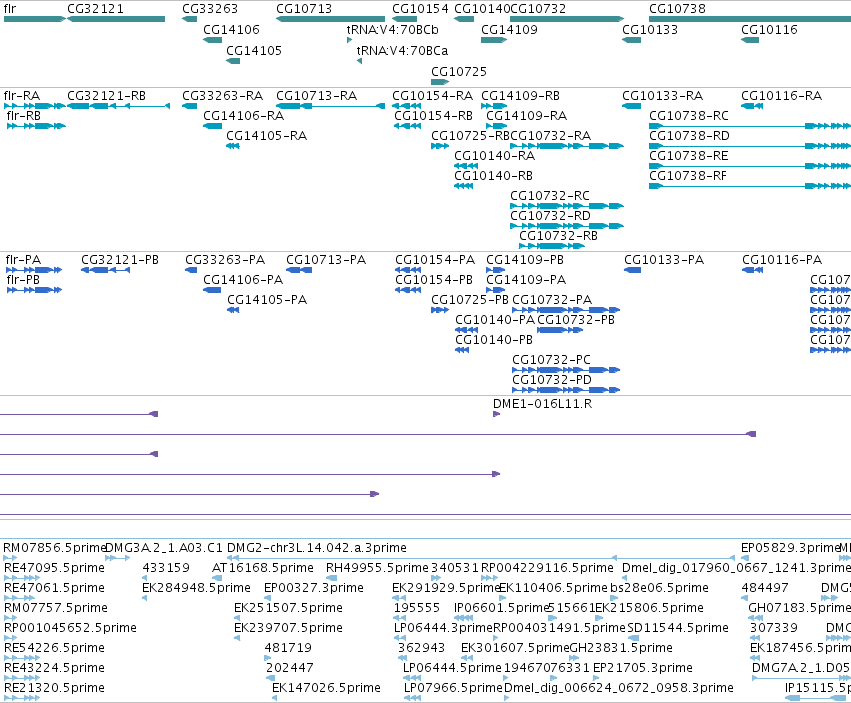
Task: Select the CG33263-PA protein label
Action: 225,259
